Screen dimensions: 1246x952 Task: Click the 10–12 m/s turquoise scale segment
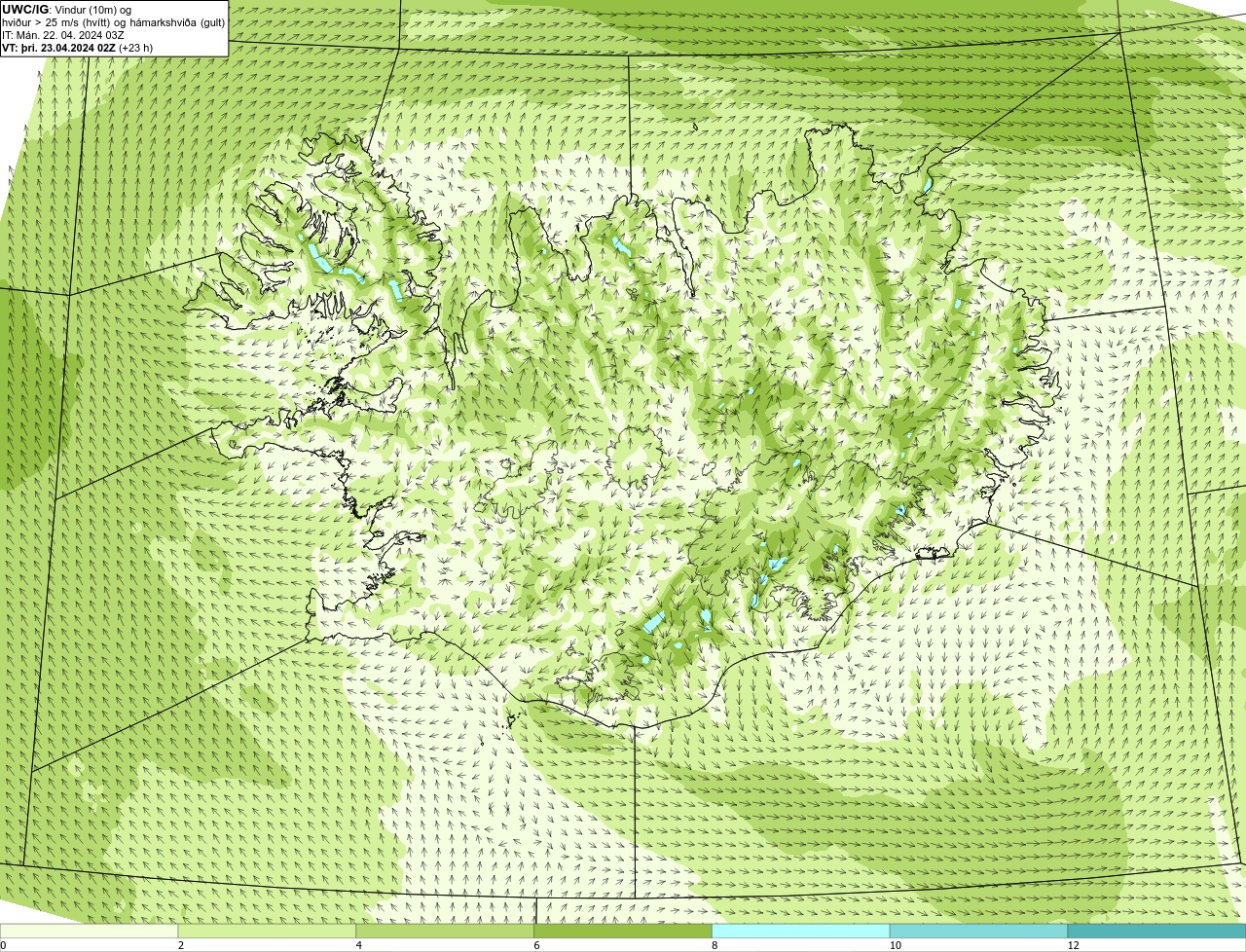[x=979, y=931]
